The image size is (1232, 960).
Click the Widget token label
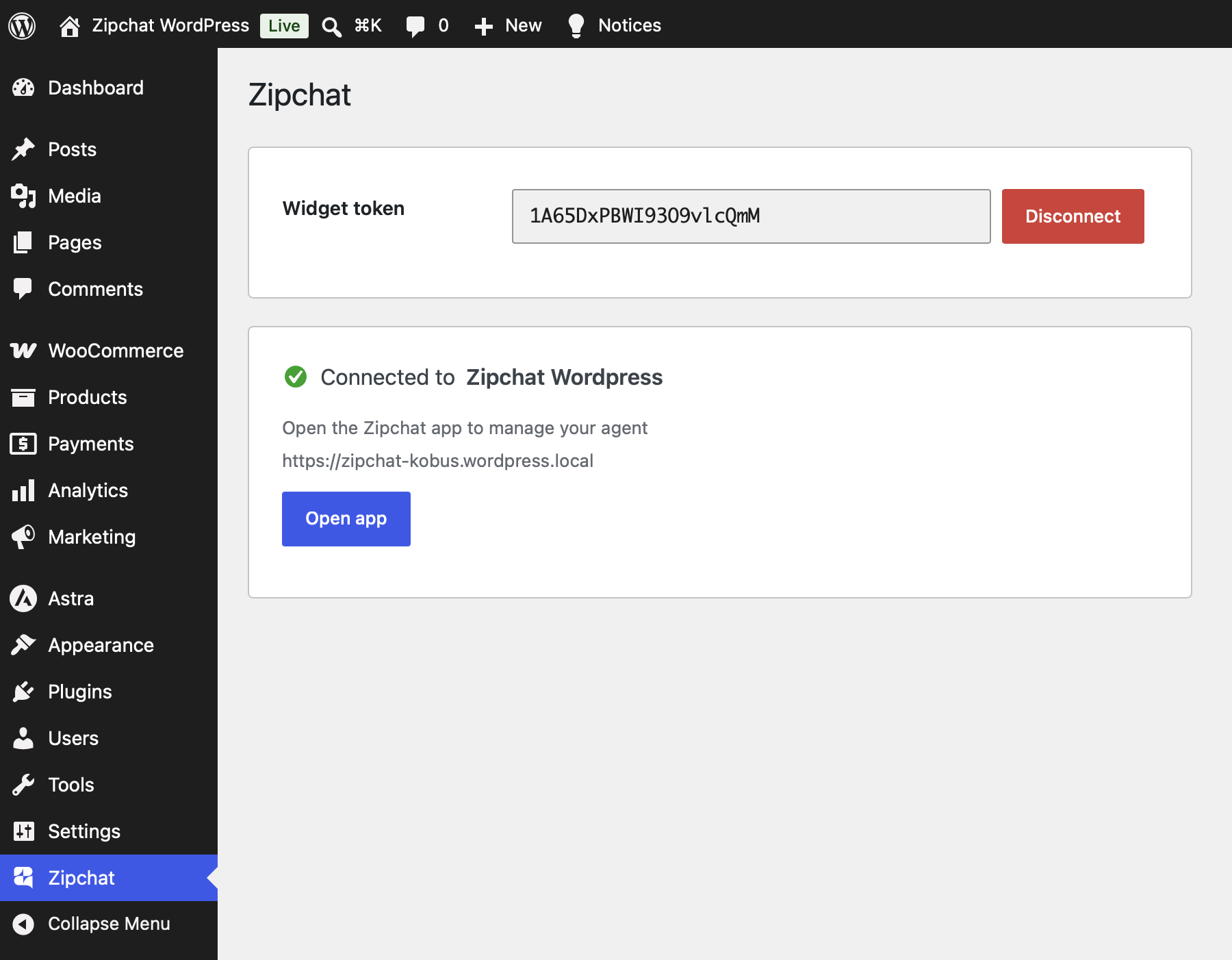coord(344,208)
